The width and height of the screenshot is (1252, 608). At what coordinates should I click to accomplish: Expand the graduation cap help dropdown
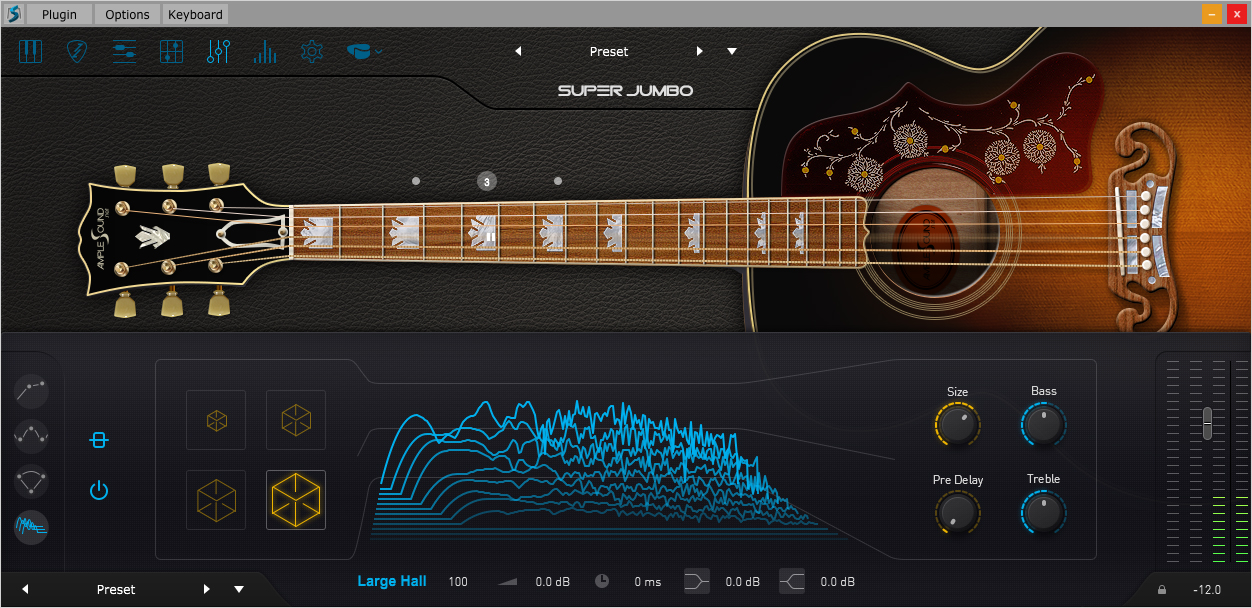364,51
